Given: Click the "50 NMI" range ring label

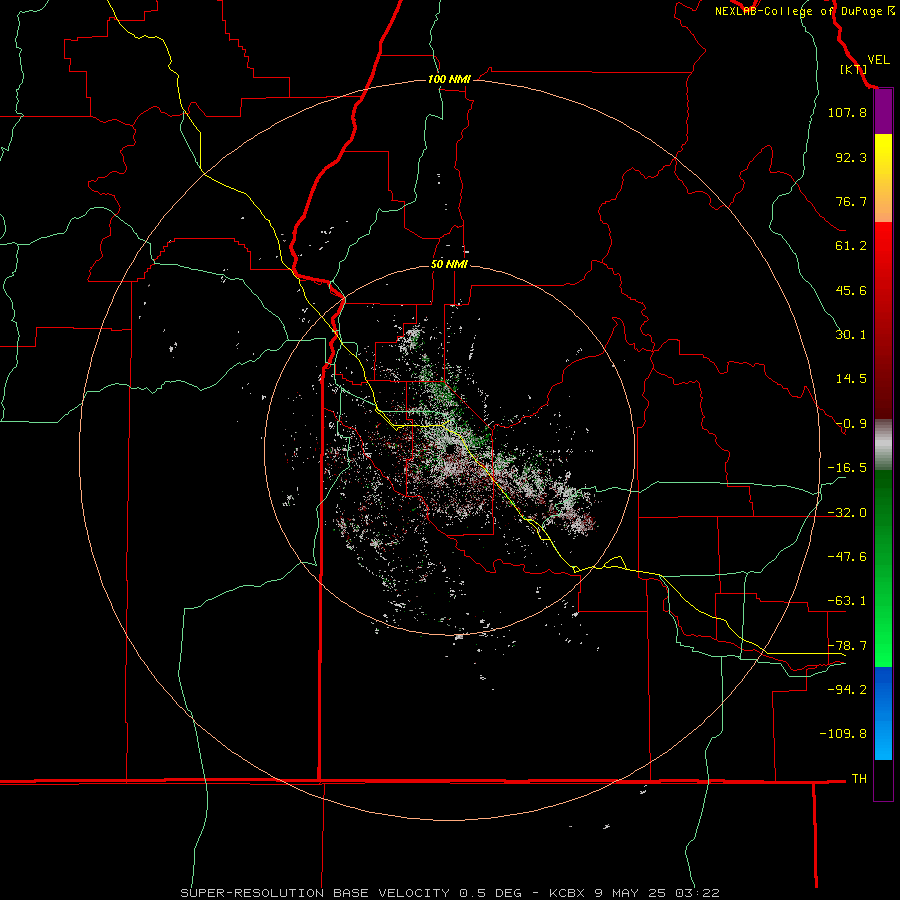Looking at the screenshot, I should coord(449,265).
